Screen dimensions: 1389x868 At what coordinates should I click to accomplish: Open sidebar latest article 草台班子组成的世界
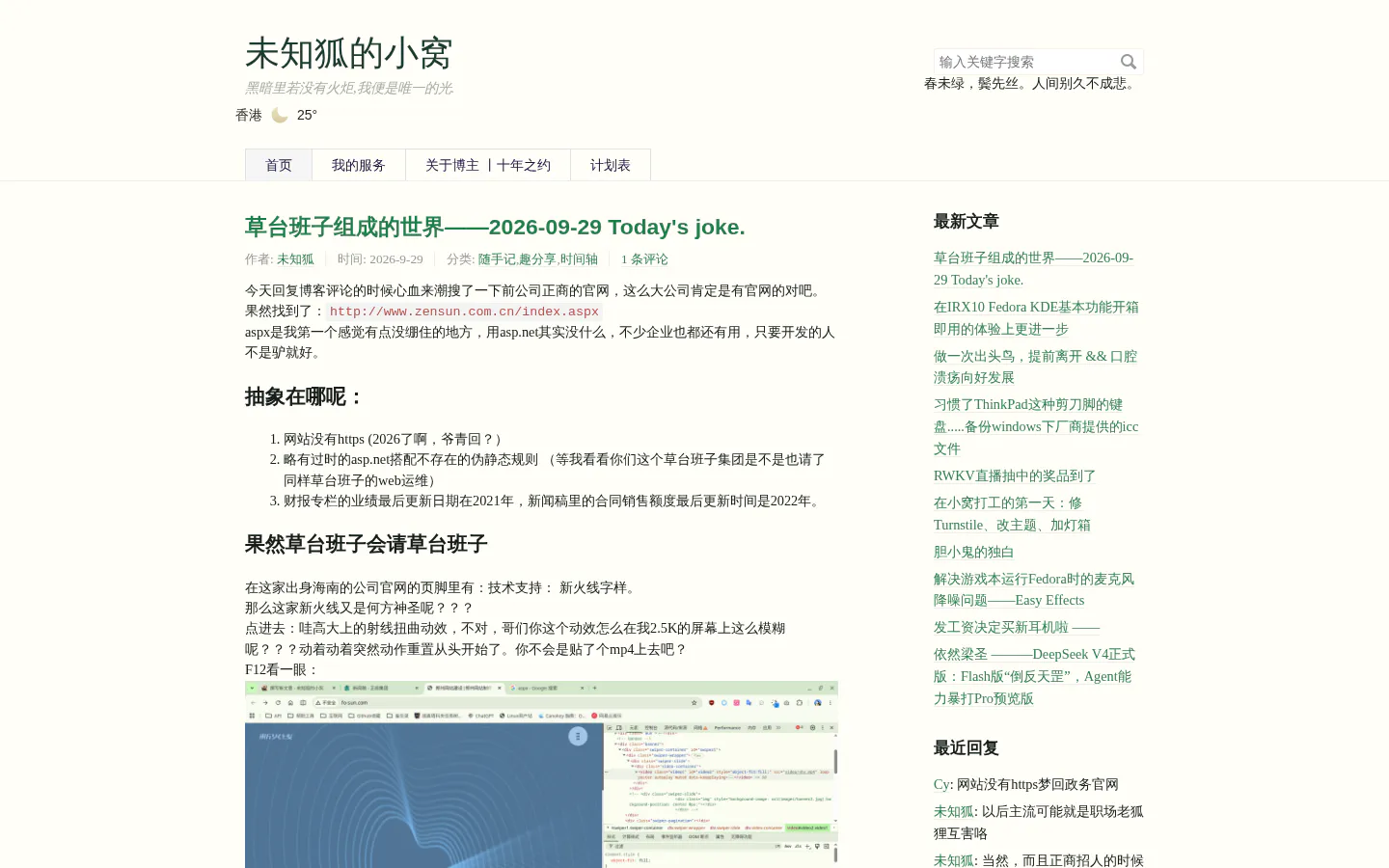[x=1033, y=269]
